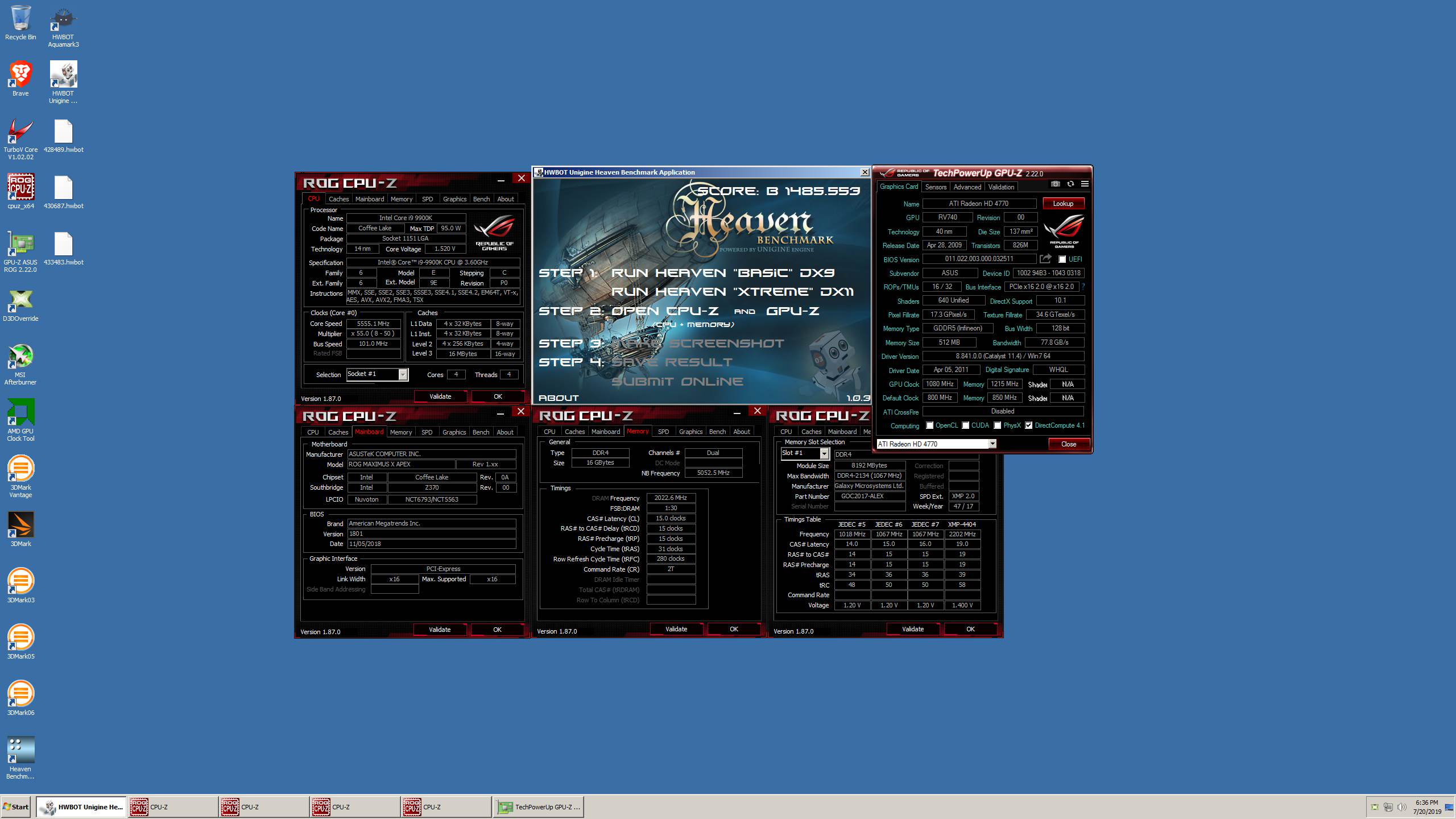1456x819 pixels.
Task: Select the D3DOverride desktop icon
Action: pyautogui.click(x=20, y=304)
